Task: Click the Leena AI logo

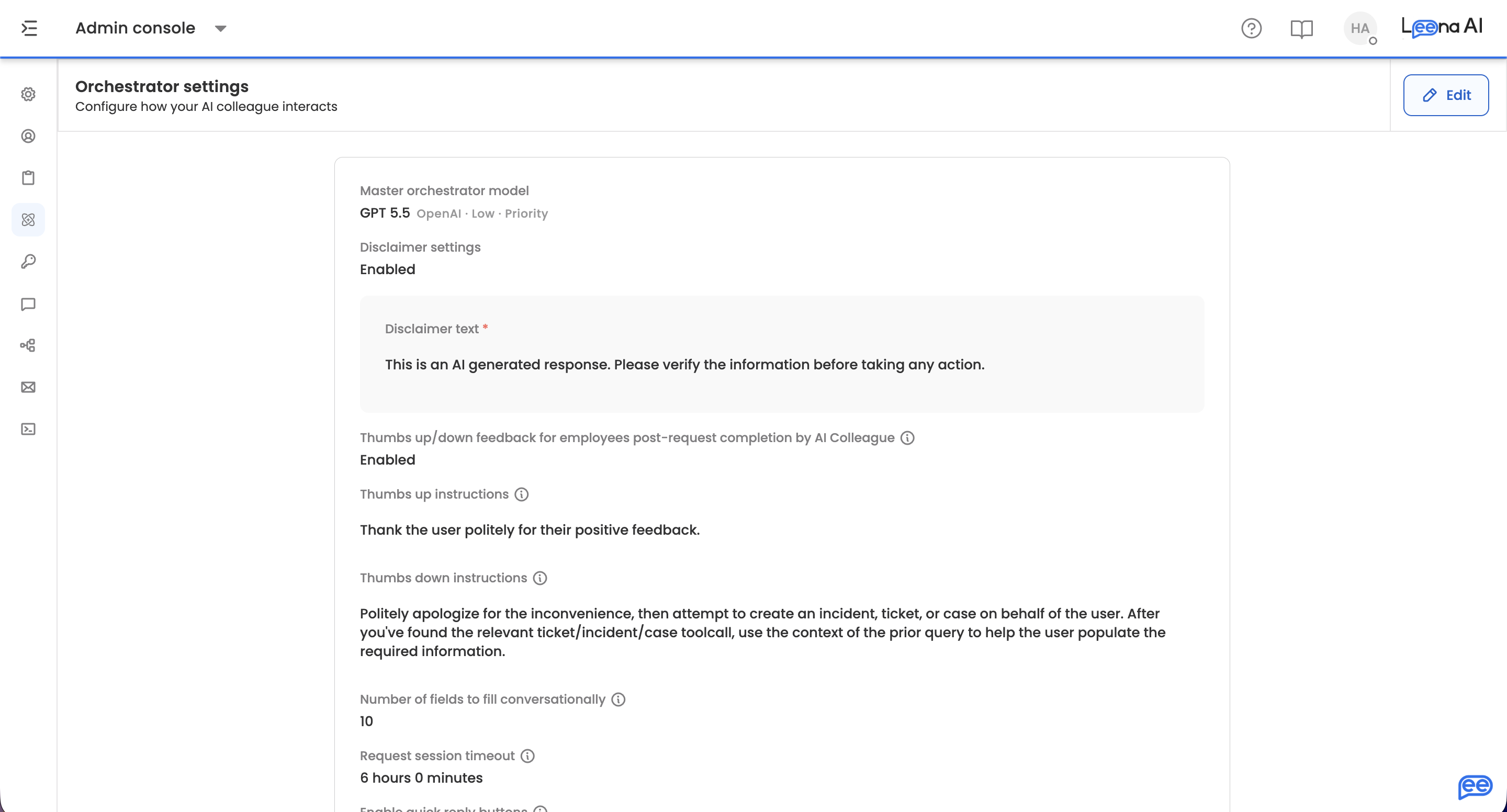Action: tap(1442, 27)
